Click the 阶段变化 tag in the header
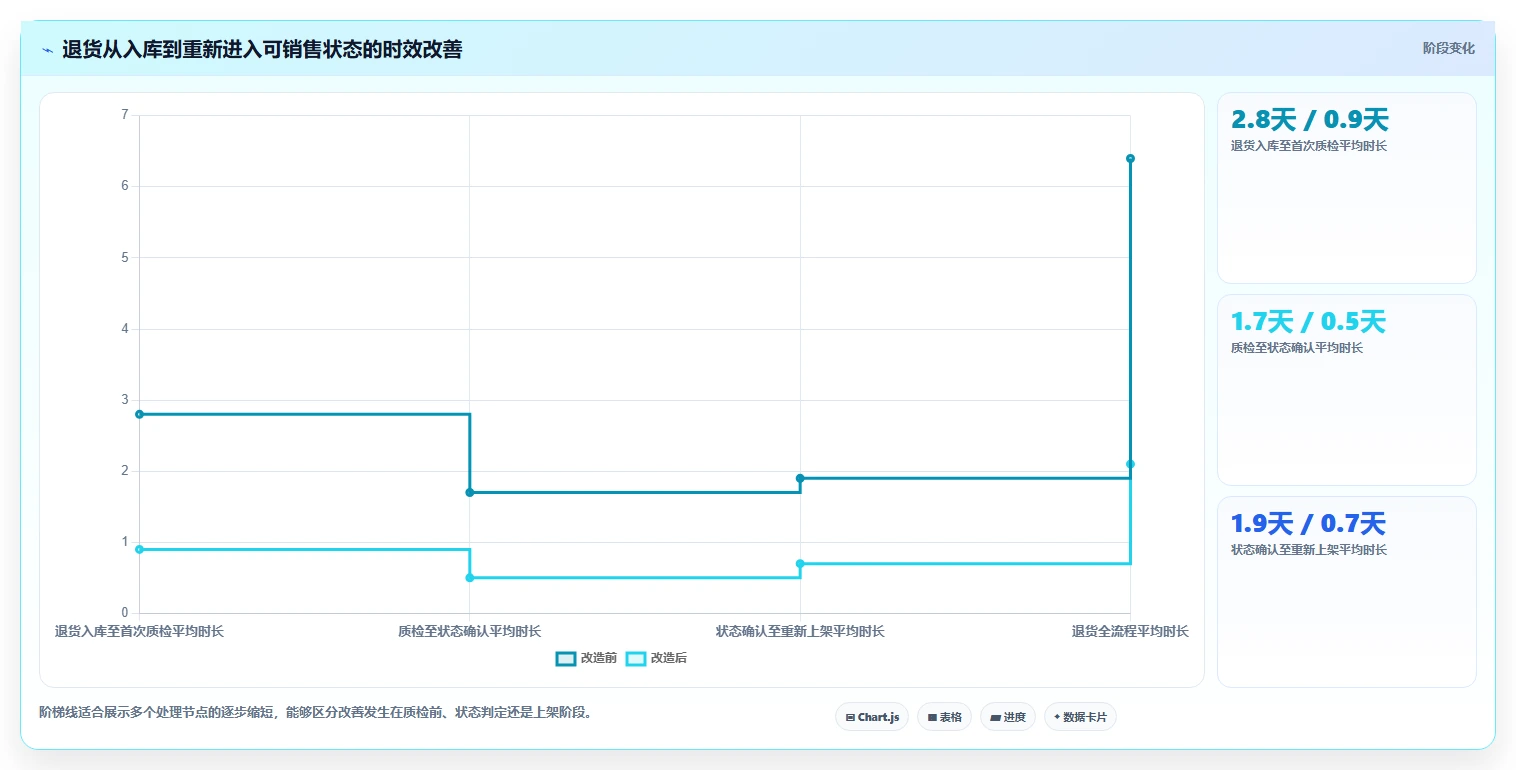Image resolution: width=1516 pixels, height=770 pixels. (x=1448, y=48)
